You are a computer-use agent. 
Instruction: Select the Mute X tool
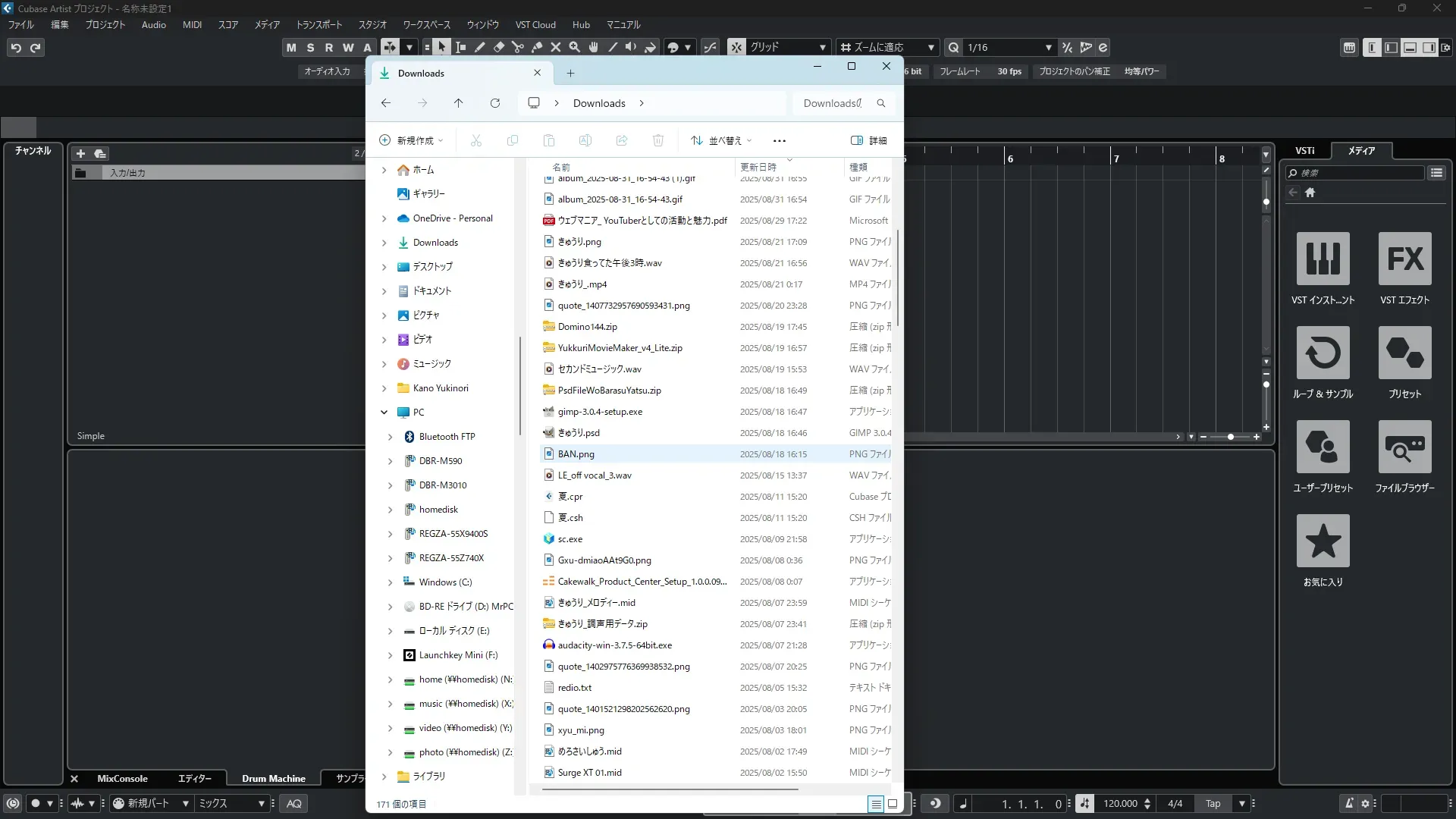pyautogui.click(x=556, y=47)
